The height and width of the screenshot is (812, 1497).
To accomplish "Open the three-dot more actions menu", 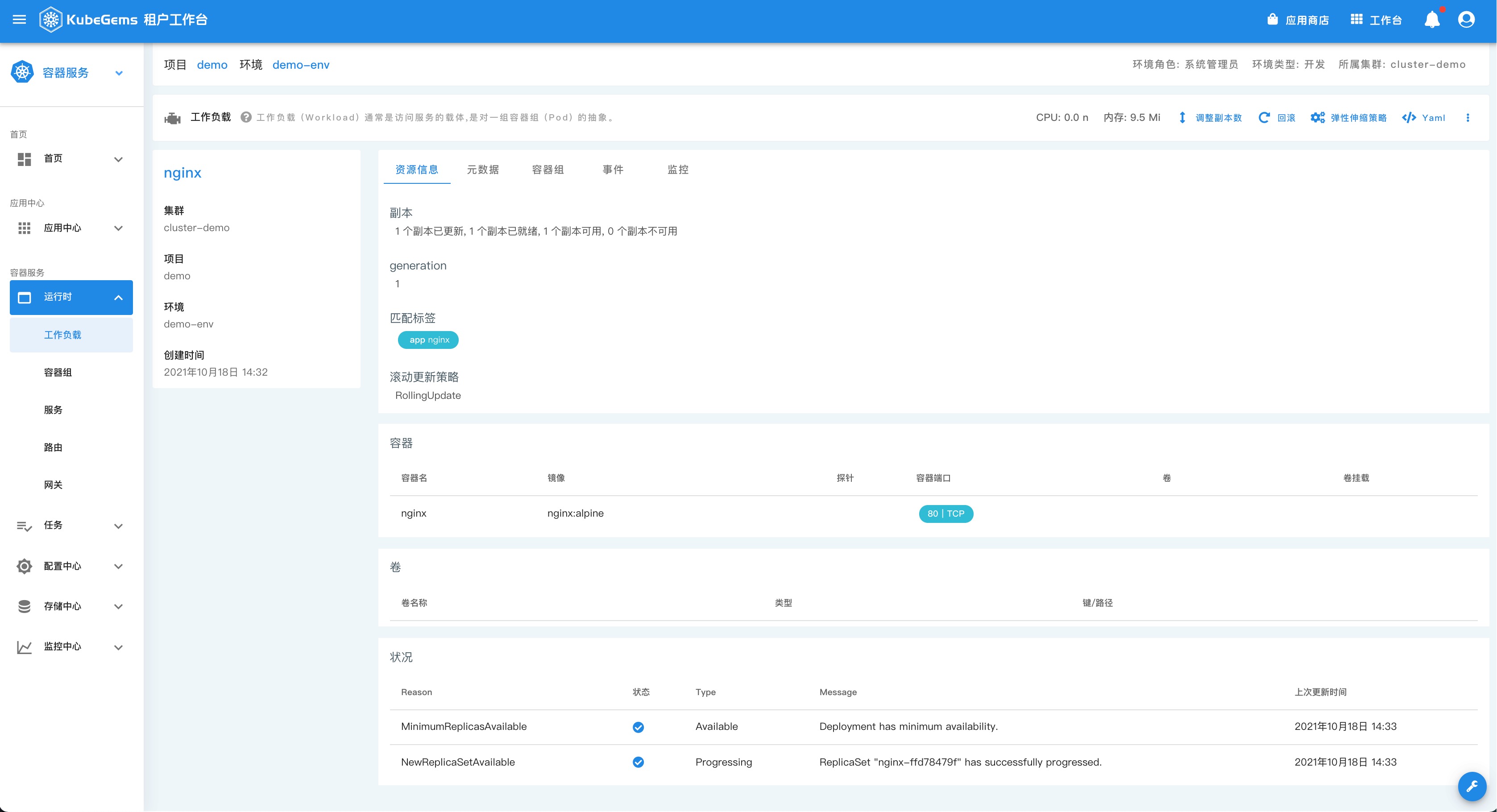I will pos(1468,117).
